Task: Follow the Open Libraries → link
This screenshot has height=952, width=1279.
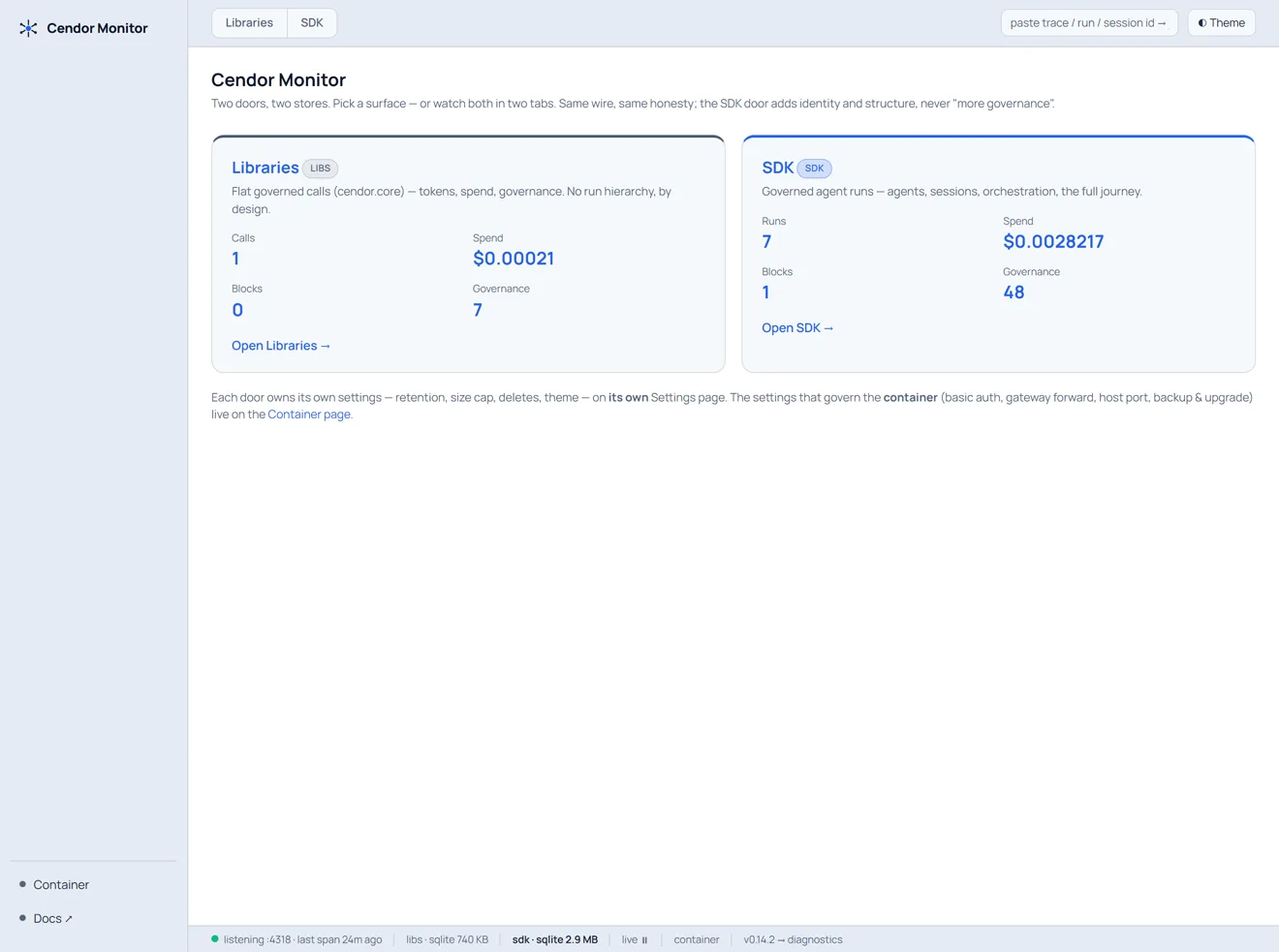Action: pos(281,346)
